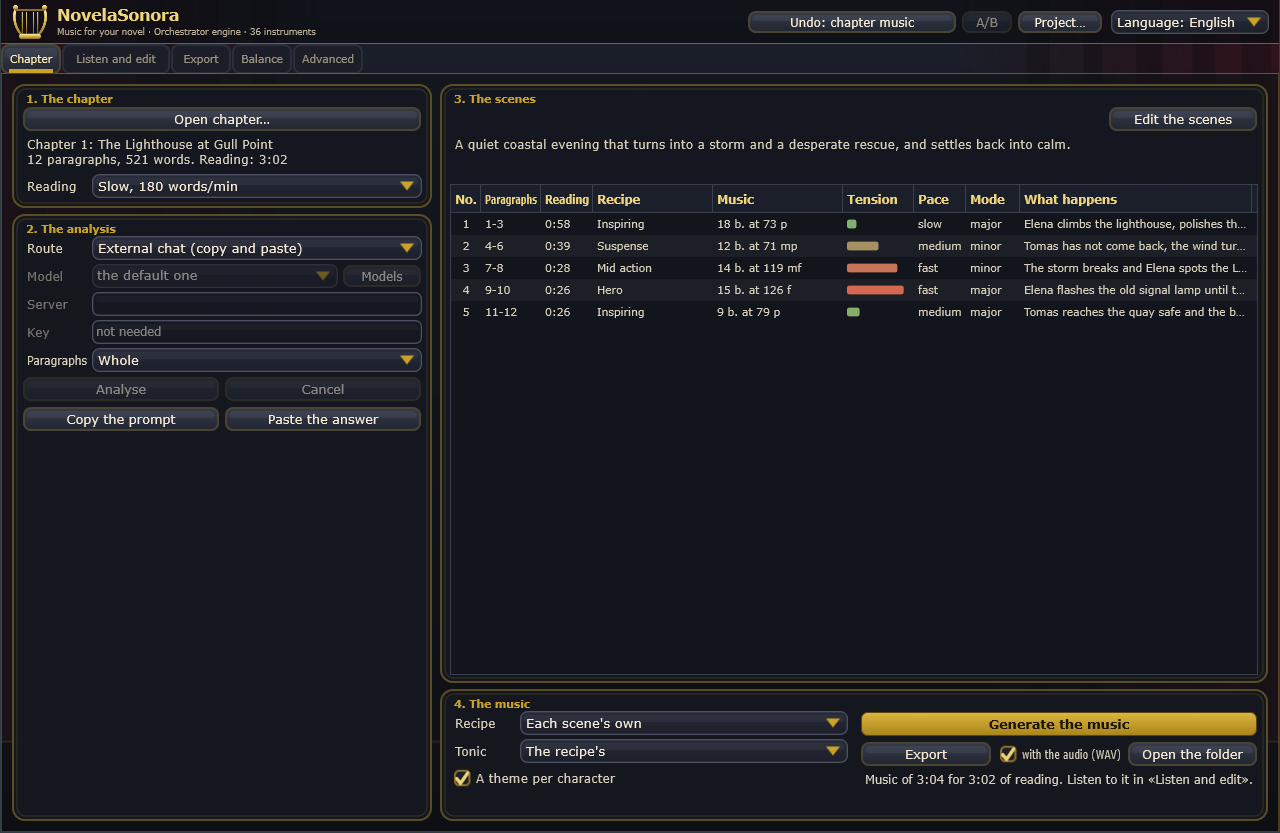Click the tension bar of the Suspense scene
Screen dimensions: 1280x833
point(862,246)
